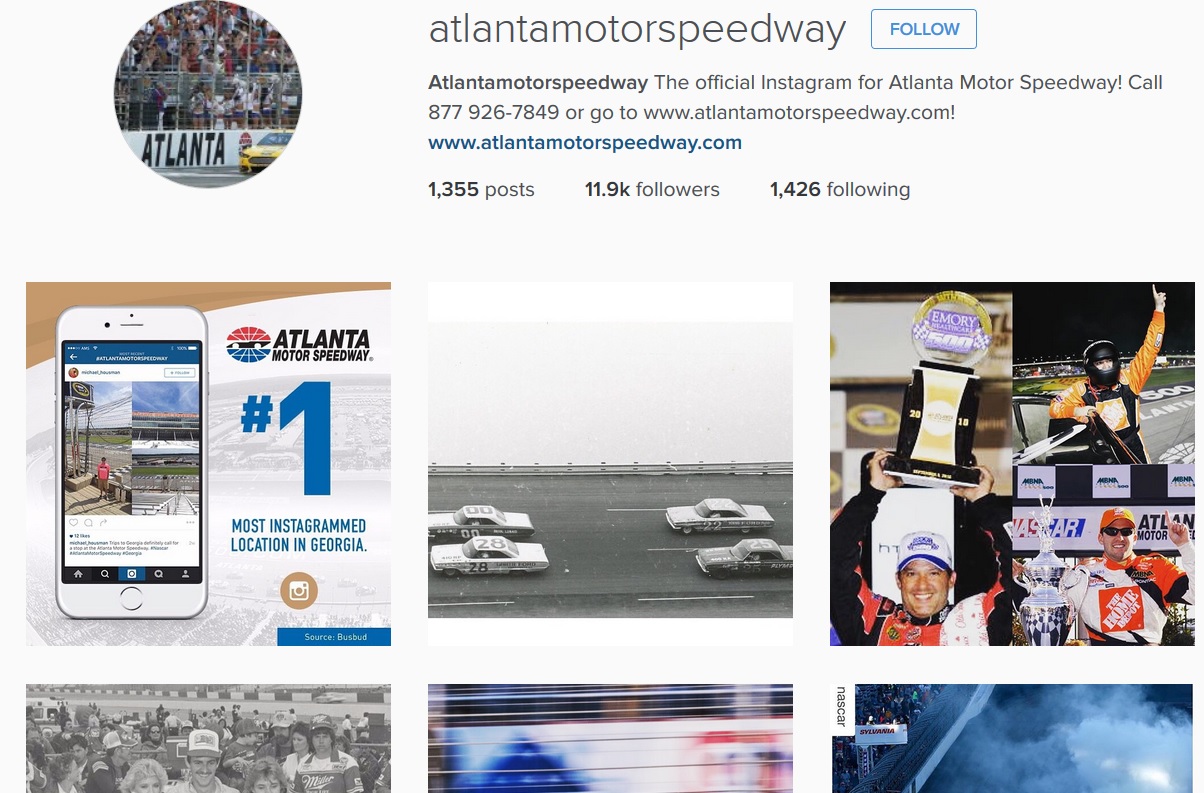View the 1,426 following list
This screenshot has width=1204, height=793.
(x=840, y=189)
